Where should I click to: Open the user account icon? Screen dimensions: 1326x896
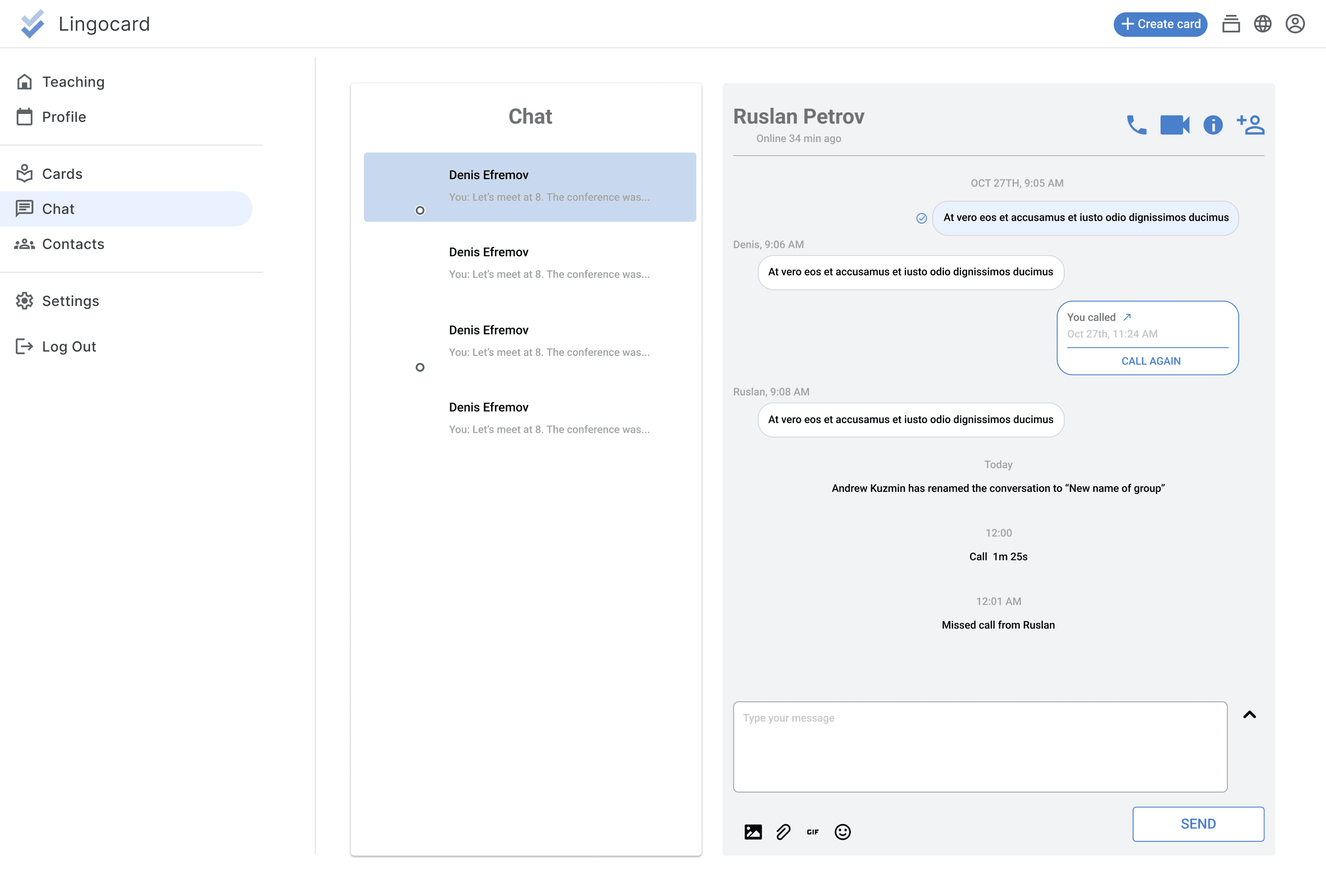(x=1295, y=24)
